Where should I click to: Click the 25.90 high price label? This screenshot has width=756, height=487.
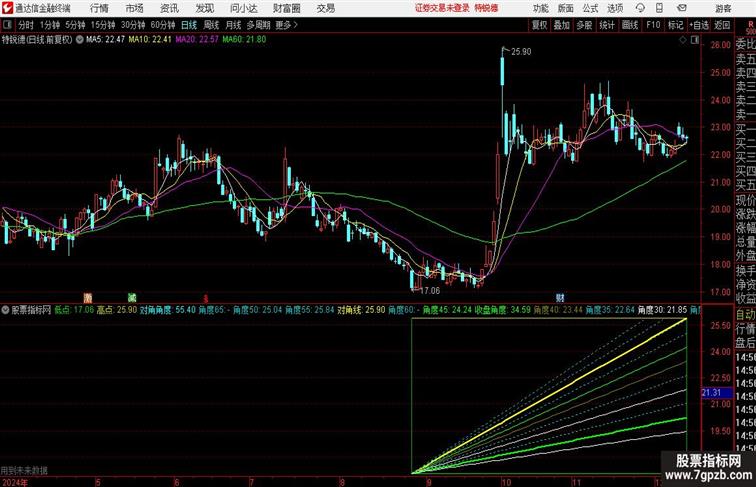521,52
